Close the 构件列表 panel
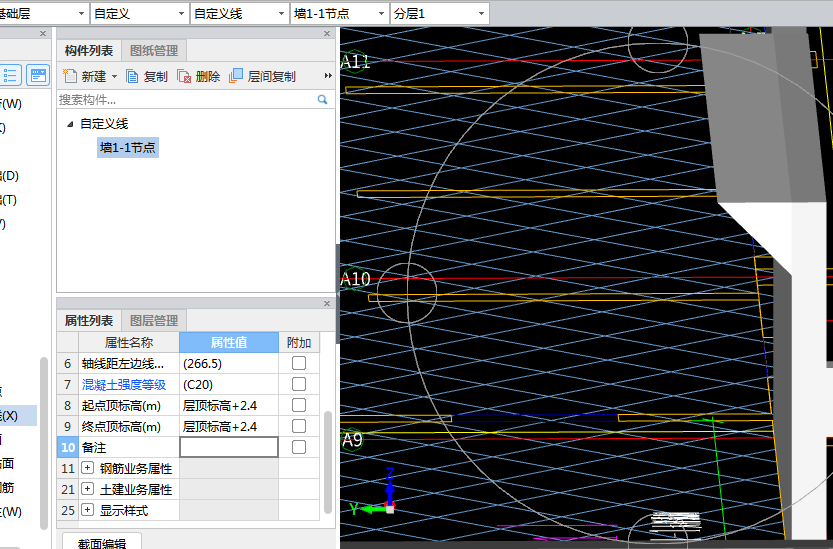 [327, 33]
